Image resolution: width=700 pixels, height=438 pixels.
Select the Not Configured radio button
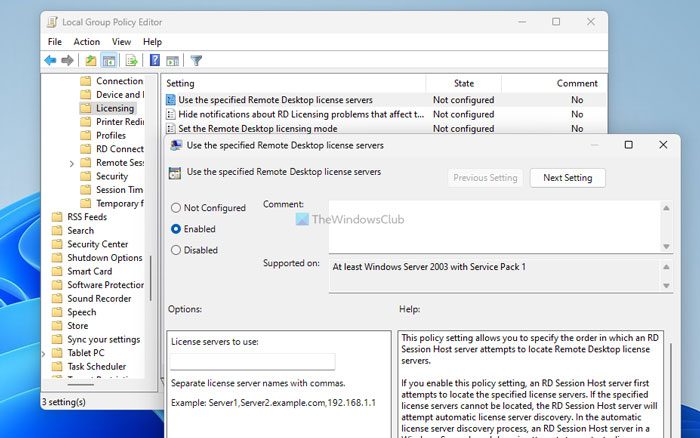click(176, 208)
